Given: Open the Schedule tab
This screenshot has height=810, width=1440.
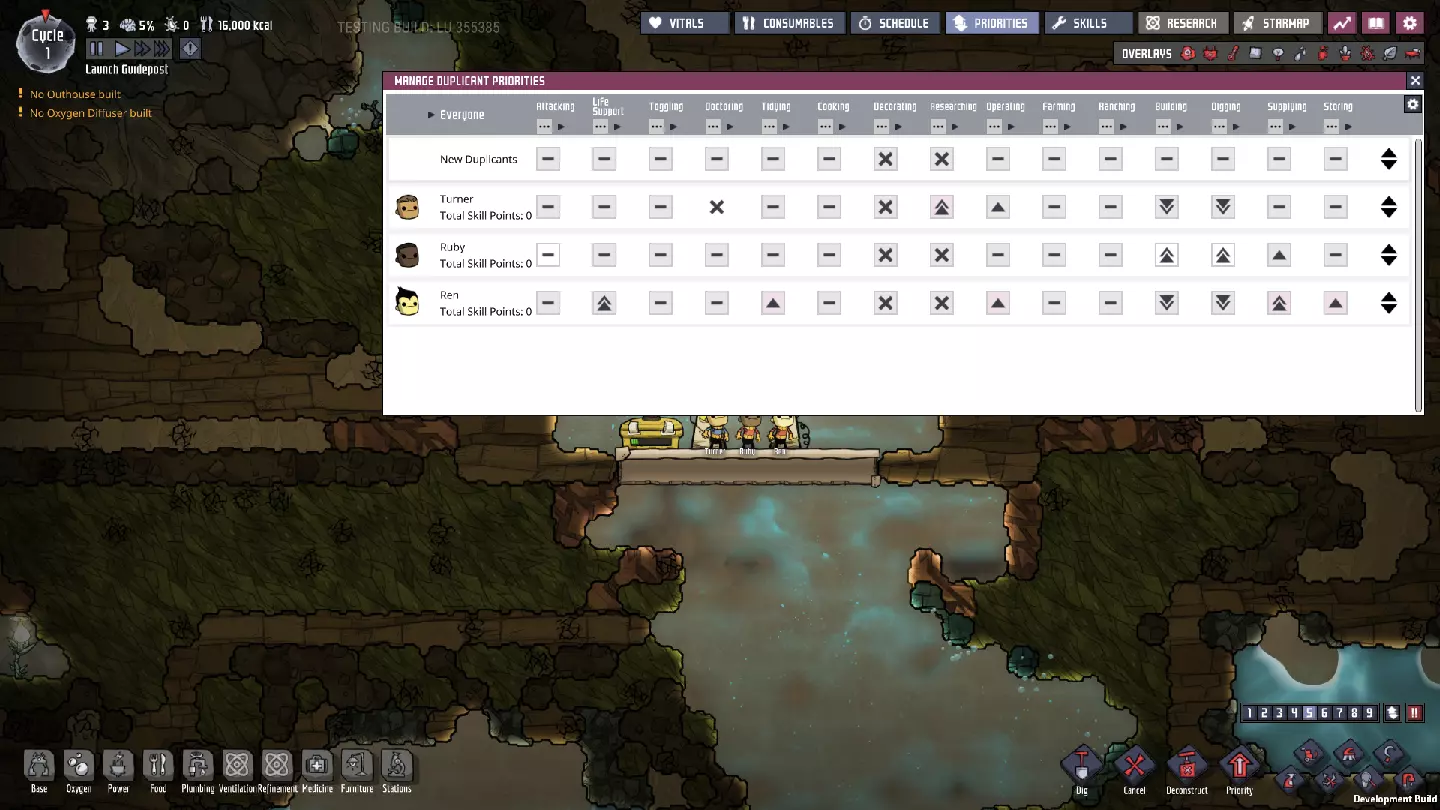Looking at the screenshot, I should (x=896, y=23).
